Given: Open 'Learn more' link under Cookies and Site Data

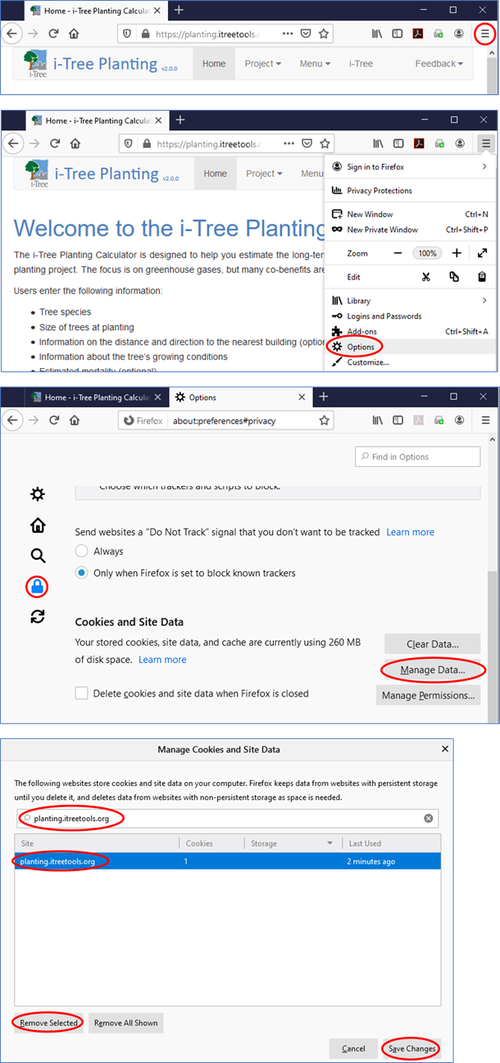Looking at the screenshot, I should pos(163,660).
